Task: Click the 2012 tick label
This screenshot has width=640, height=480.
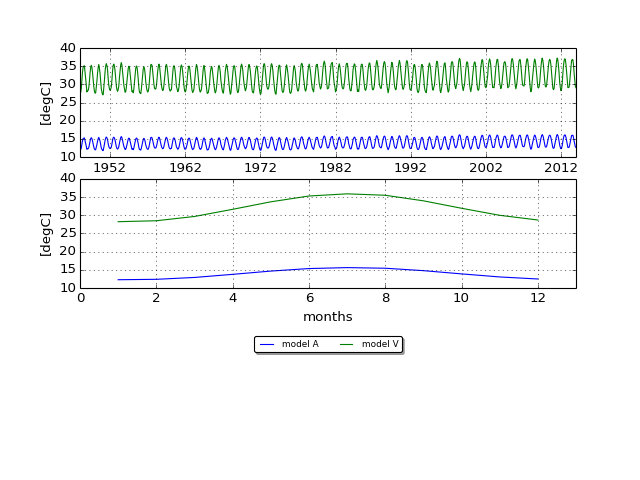Action: 560,168
